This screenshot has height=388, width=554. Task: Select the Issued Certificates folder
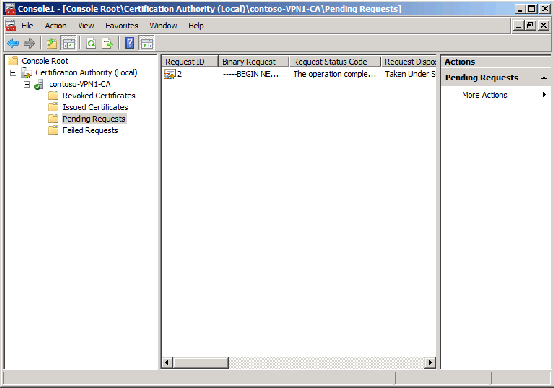(x=95, y=107)
